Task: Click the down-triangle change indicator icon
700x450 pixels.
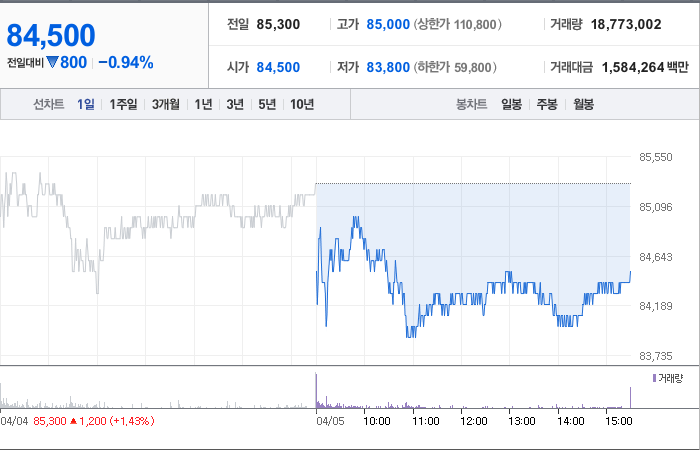Action: [x=52, y=62]
